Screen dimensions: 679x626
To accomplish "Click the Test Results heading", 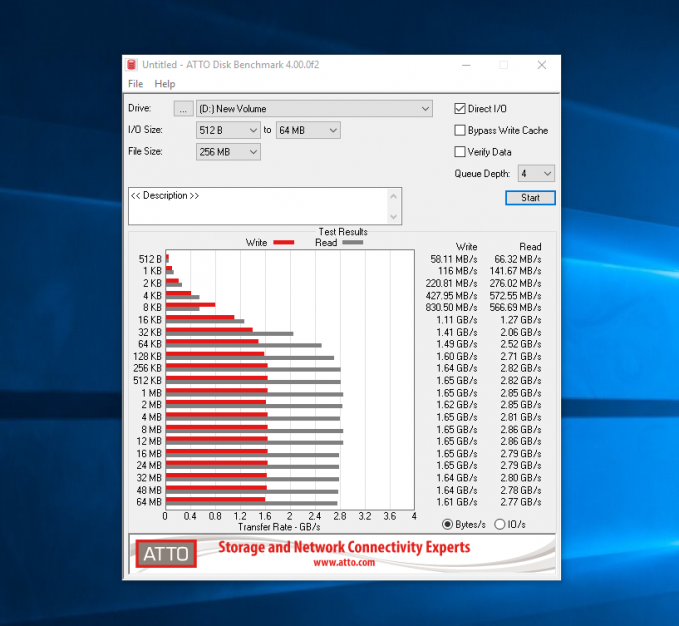I will [343, 232].
